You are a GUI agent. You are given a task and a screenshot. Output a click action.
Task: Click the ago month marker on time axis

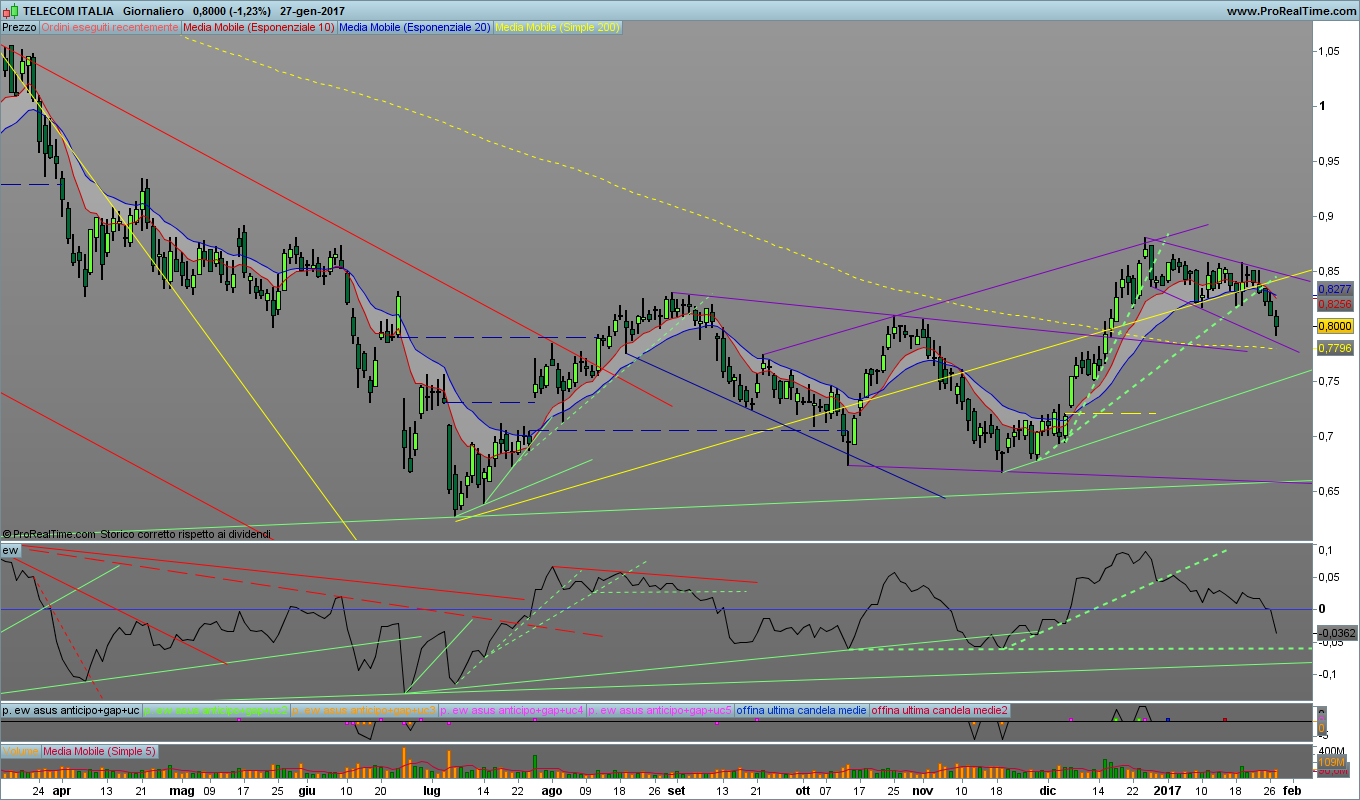(x=552, y=790)
